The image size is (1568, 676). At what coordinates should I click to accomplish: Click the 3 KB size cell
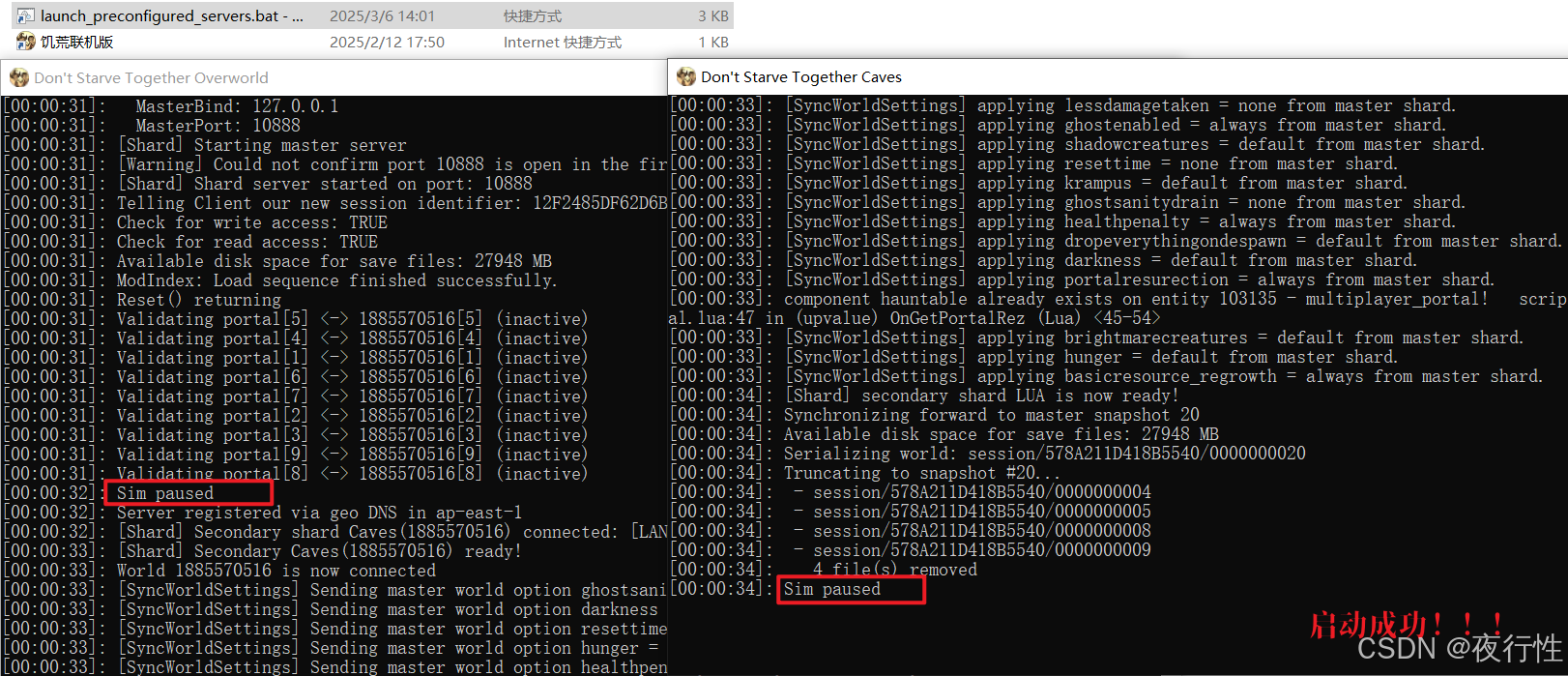(713, 16)
